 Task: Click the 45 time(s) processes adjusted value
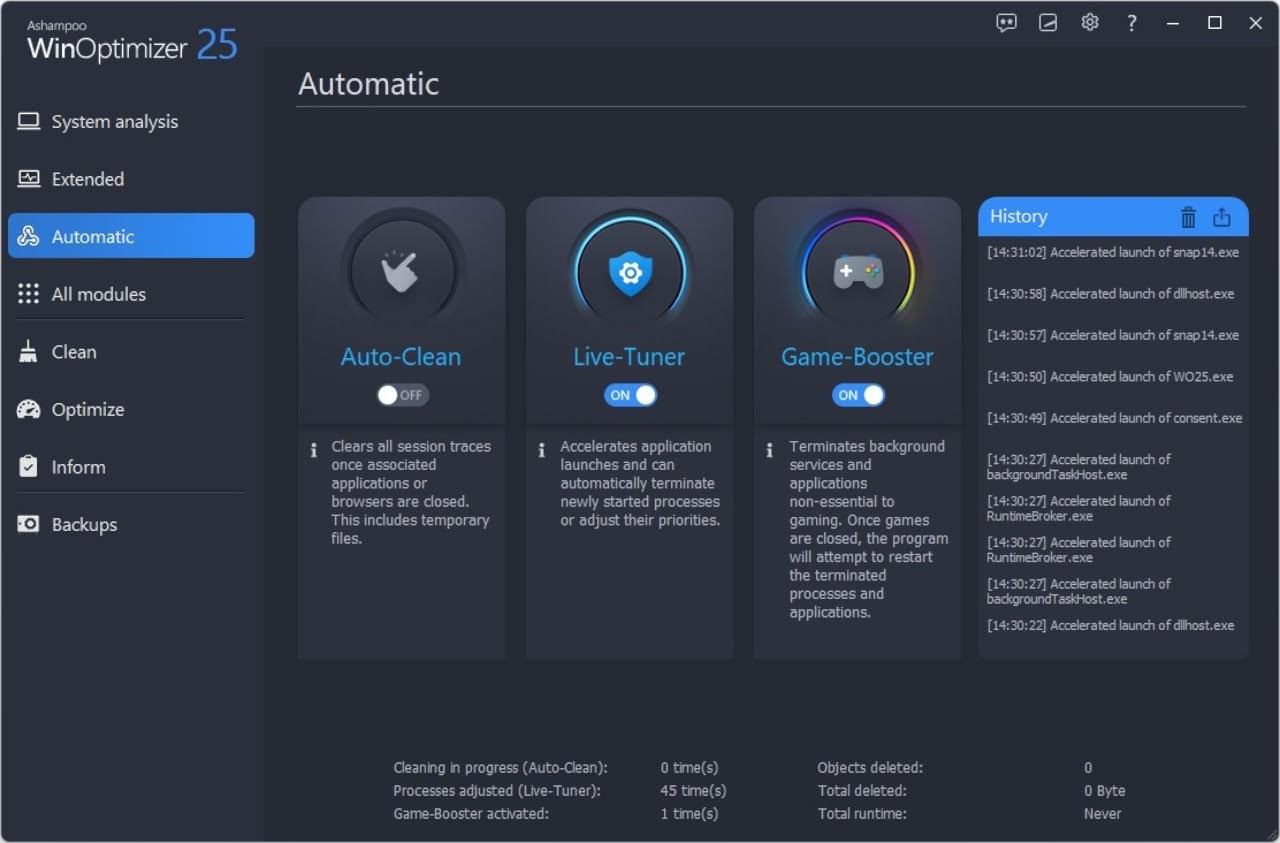[693, 791]
